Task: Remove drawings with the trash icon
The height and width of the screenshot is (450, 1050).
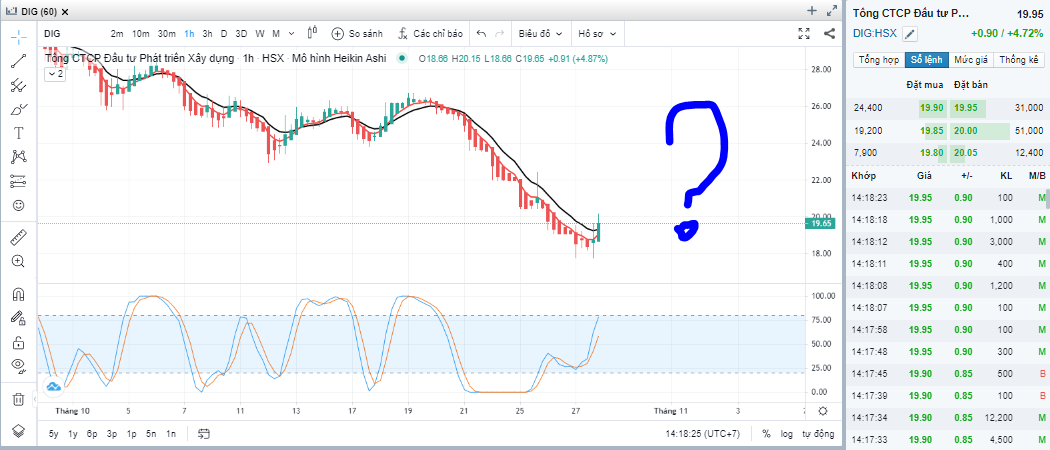Action: (19, 399)
